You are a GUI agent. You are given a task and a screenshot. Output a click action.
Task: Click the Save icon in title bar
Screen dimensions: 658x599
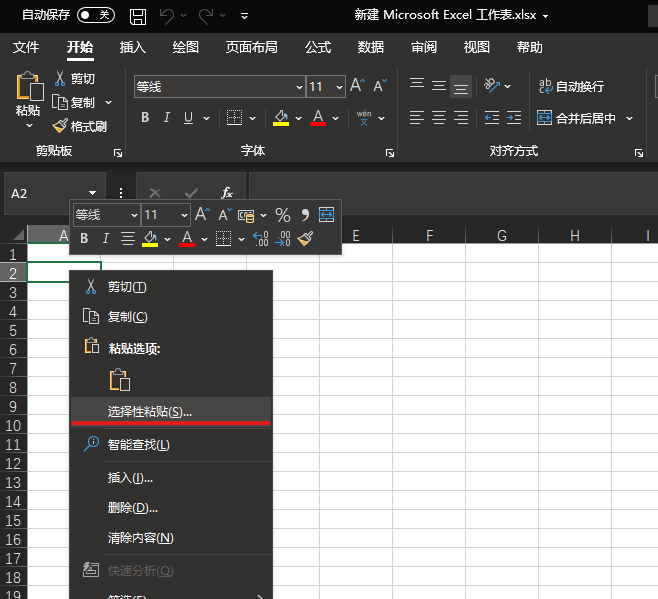(138, 16)
